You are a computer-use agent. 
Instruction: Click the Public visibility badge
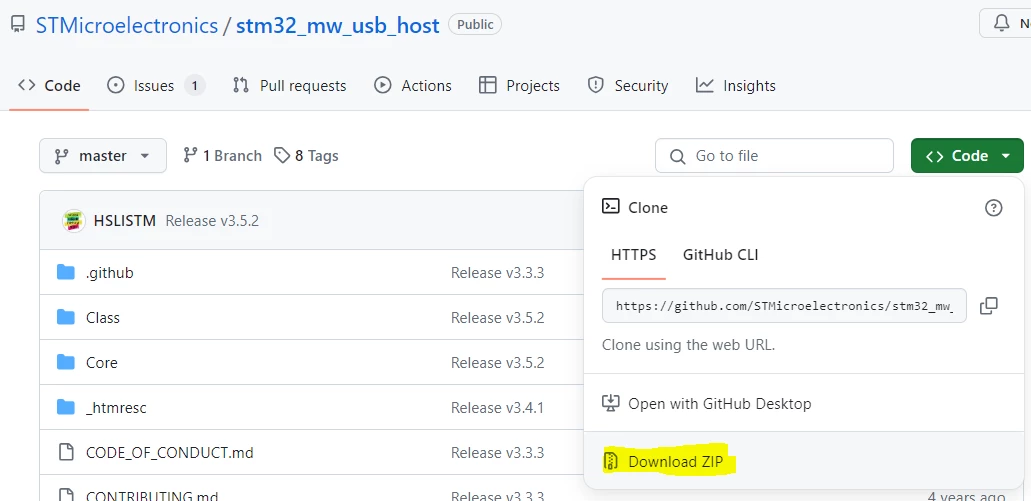(x=475, y=24)
